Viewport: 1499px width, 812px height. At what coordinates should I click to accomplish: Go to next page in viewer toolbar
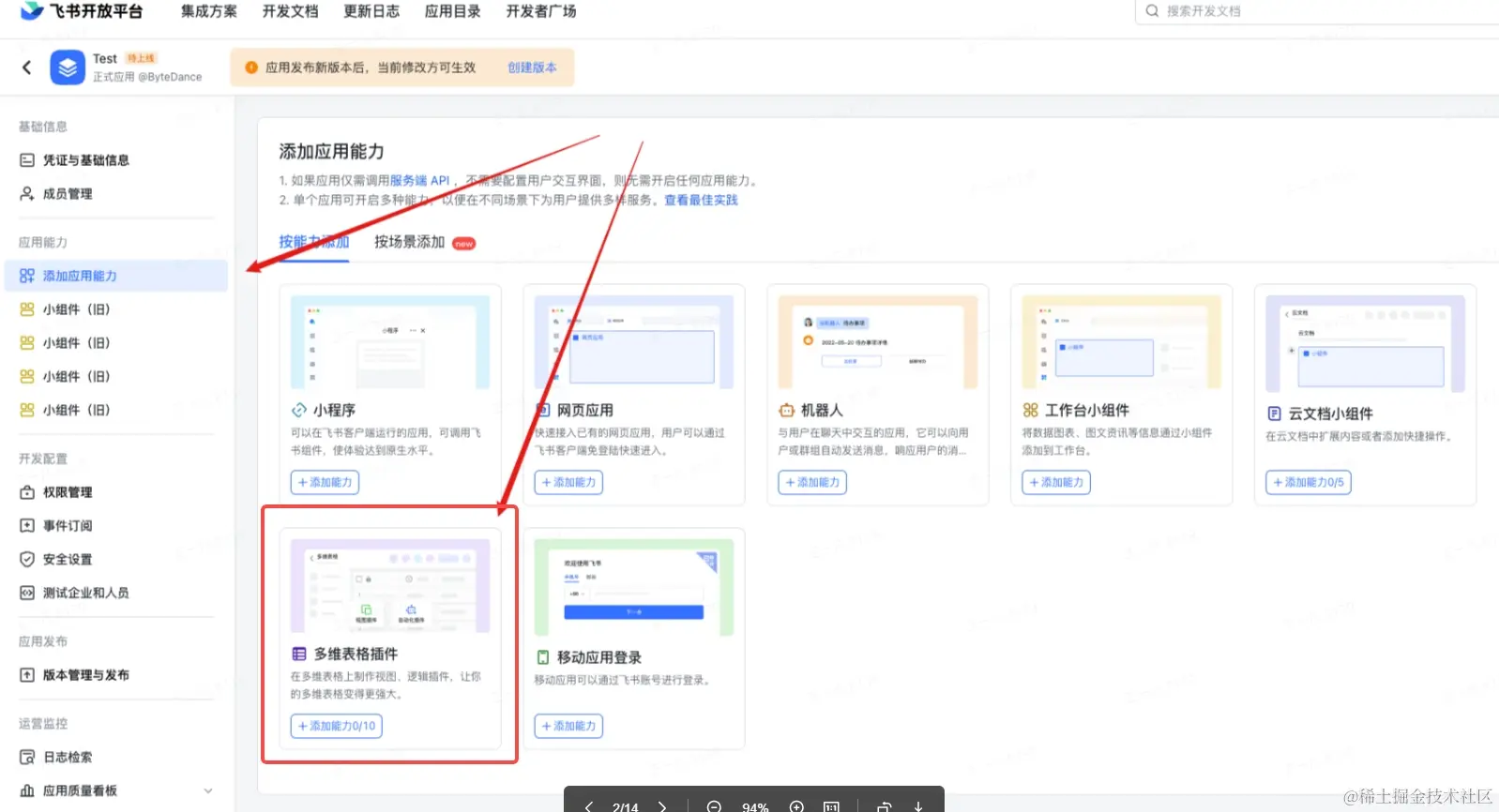coord(662,806)
